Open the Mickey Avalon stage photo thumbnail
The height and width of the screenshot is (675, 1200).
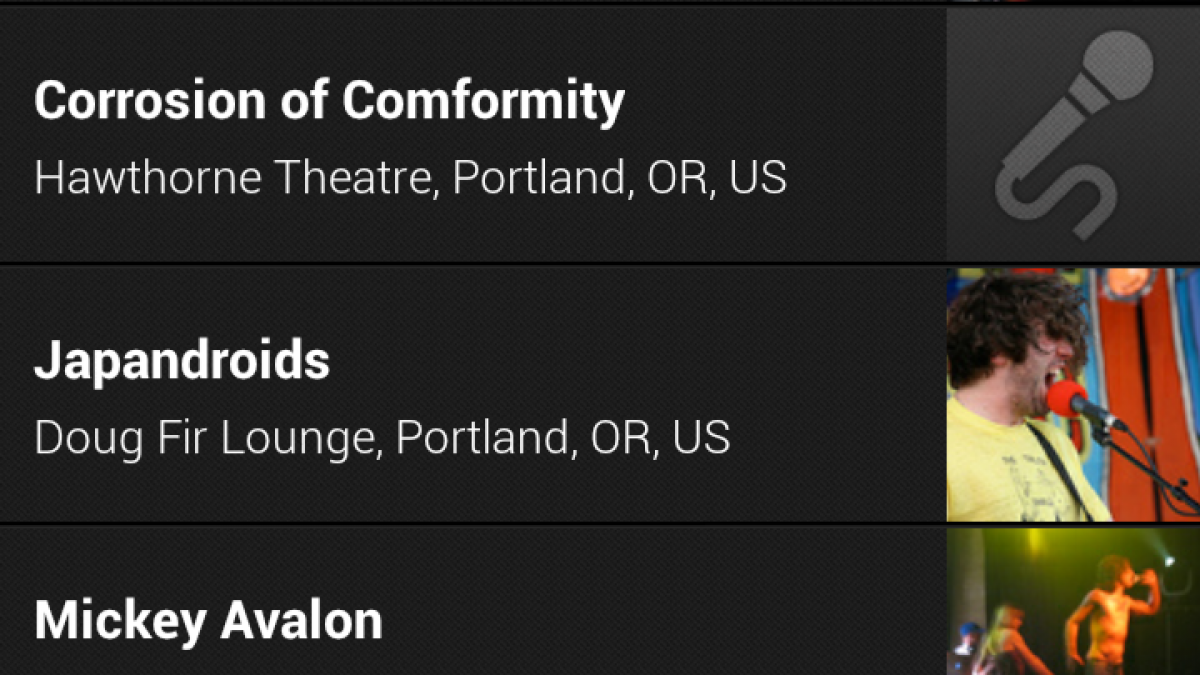(1073, 601)
